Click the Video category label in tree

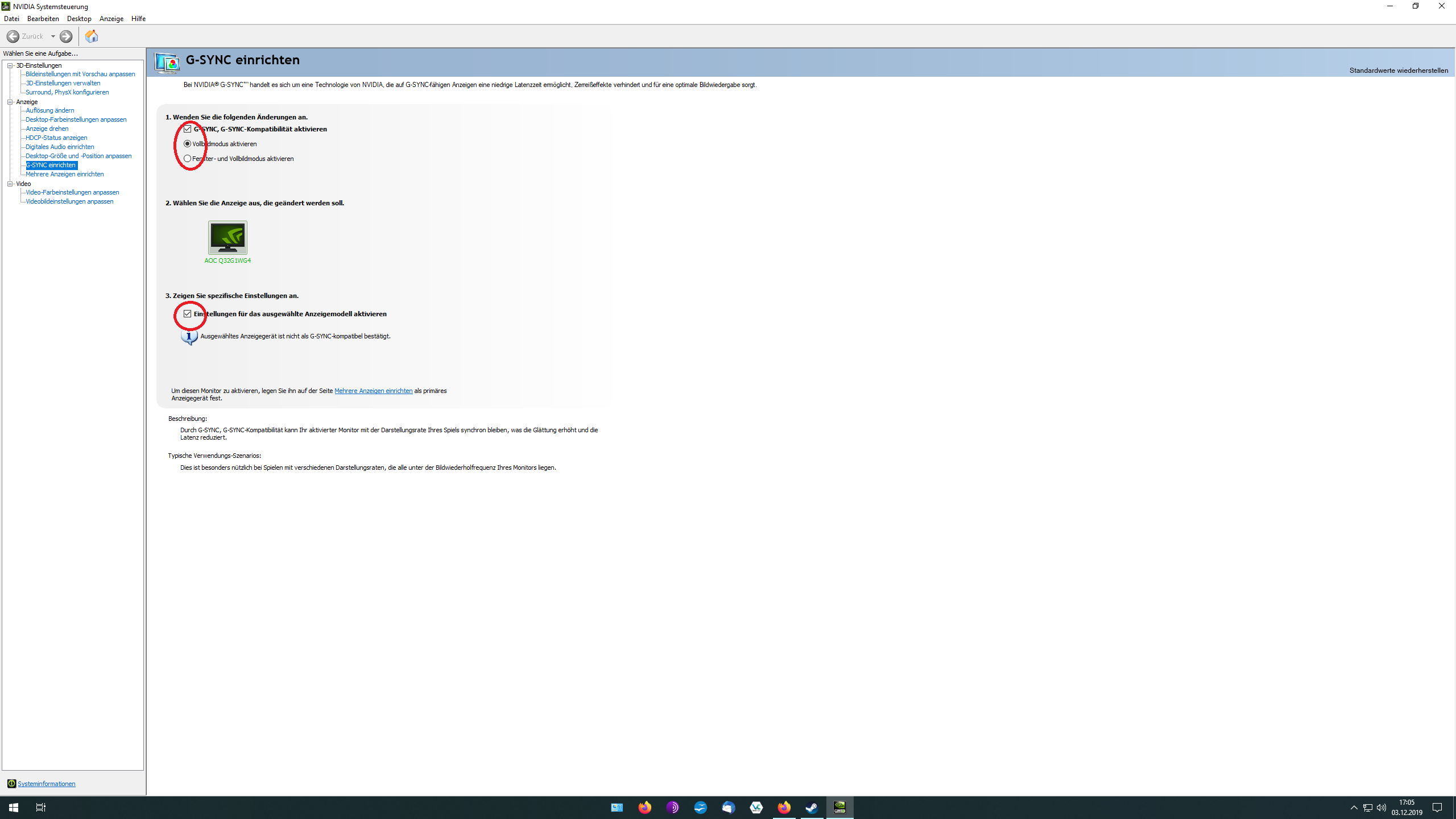point(23,184)
